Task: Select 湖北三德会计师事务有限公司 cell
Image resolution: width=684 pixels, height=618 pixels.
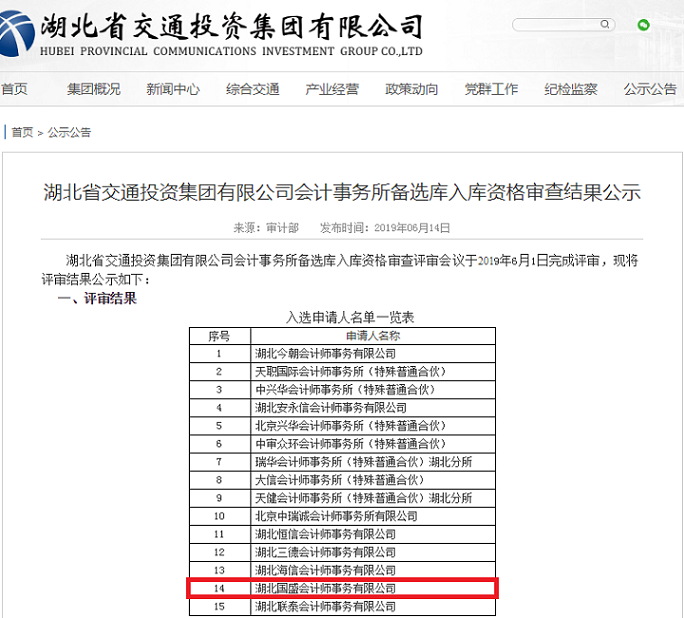Action: (x=373, y=553)
